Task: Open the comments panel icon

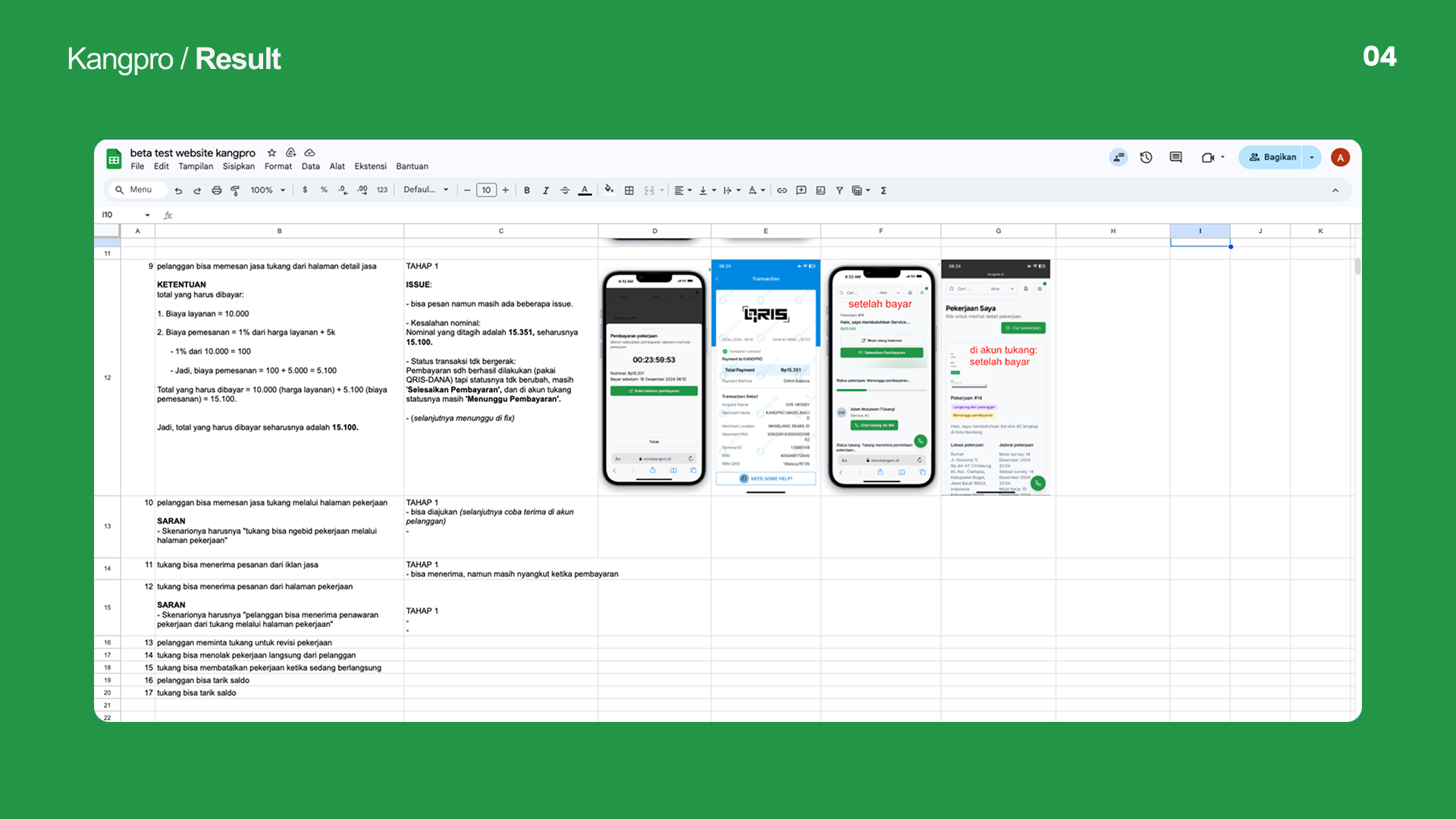Action: 1175,157
